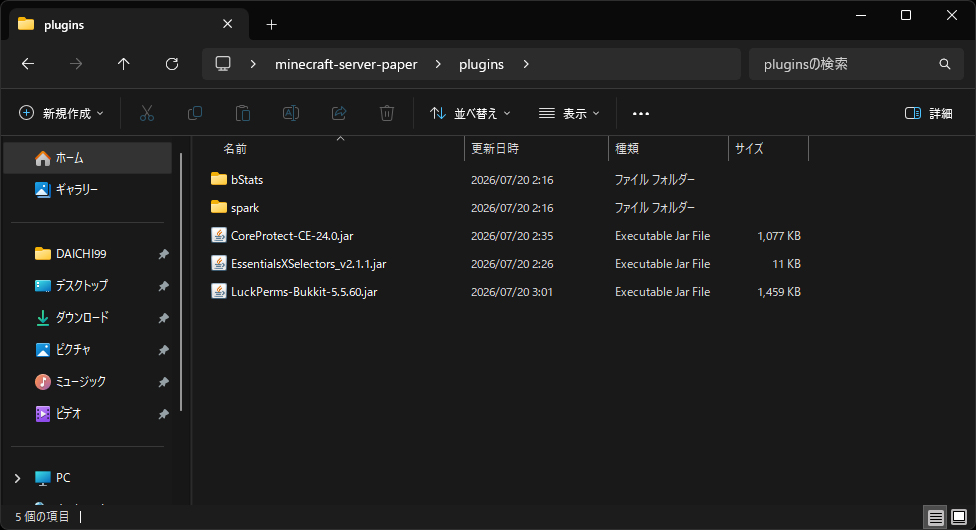The height and width of the screenshot is (530, 976).
Task: Navigate to minecraft-server-paper in breadcrumb
Action: click(x=346, y=64)
